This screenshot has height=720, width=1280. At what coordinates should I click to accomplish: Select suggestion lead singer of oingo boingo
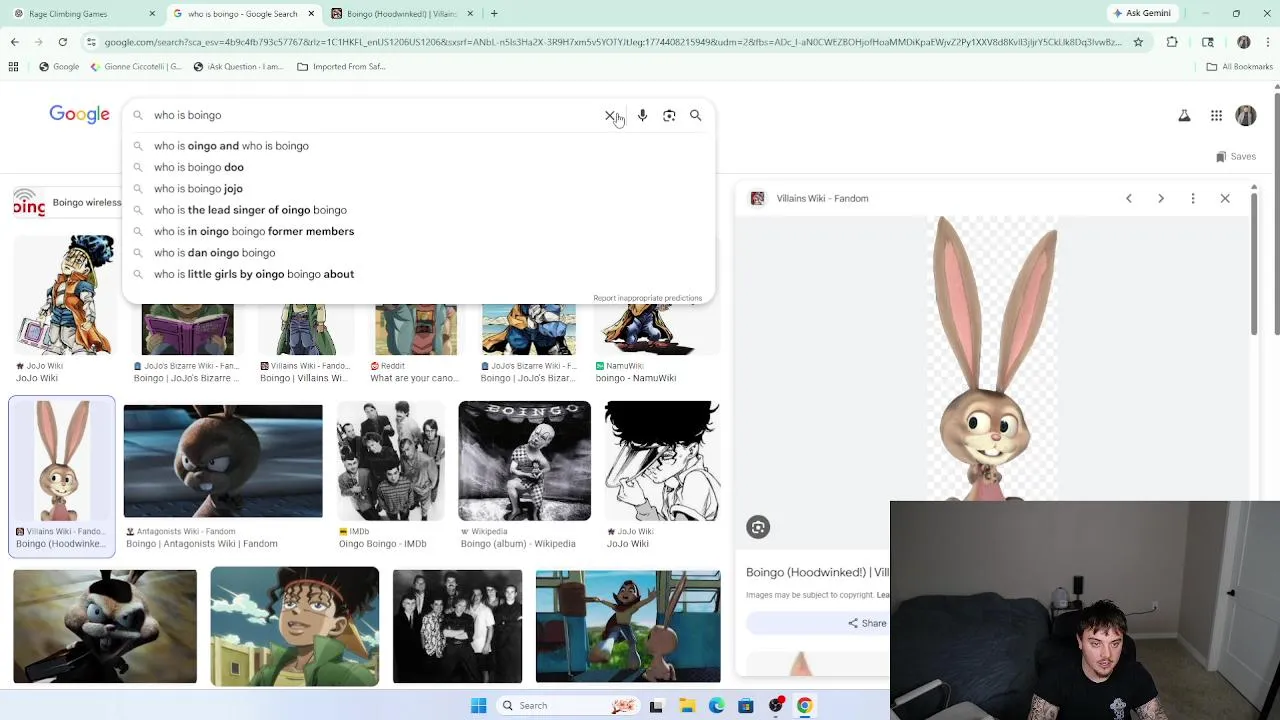[x=418, y=210]
